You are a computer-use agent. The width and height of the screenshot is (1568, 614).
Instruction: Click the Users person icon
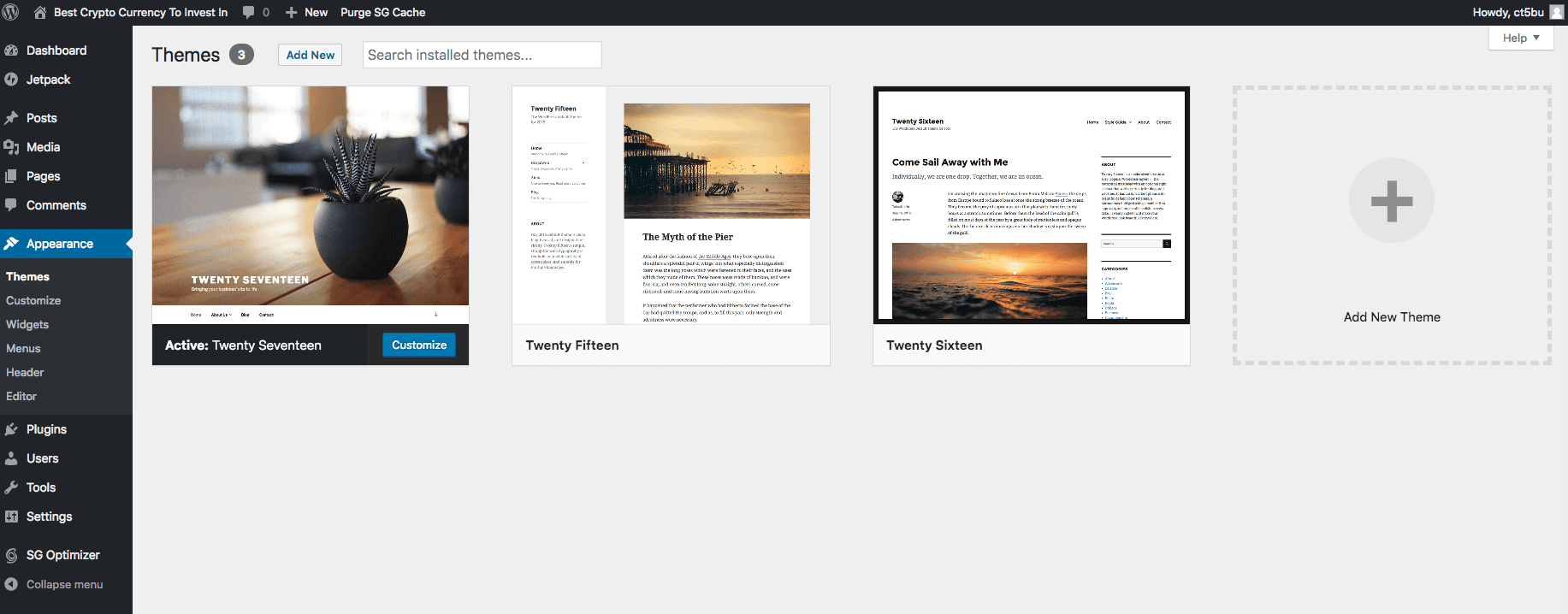pos(11,458)
